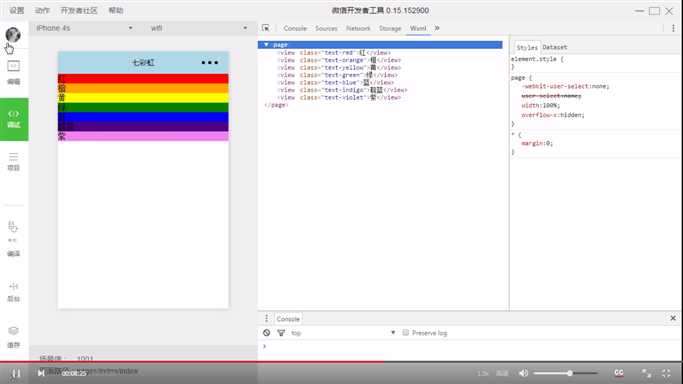The height and width of the screenshot is (384, 683).
Task: Close the console drawer
Action: 673,318
